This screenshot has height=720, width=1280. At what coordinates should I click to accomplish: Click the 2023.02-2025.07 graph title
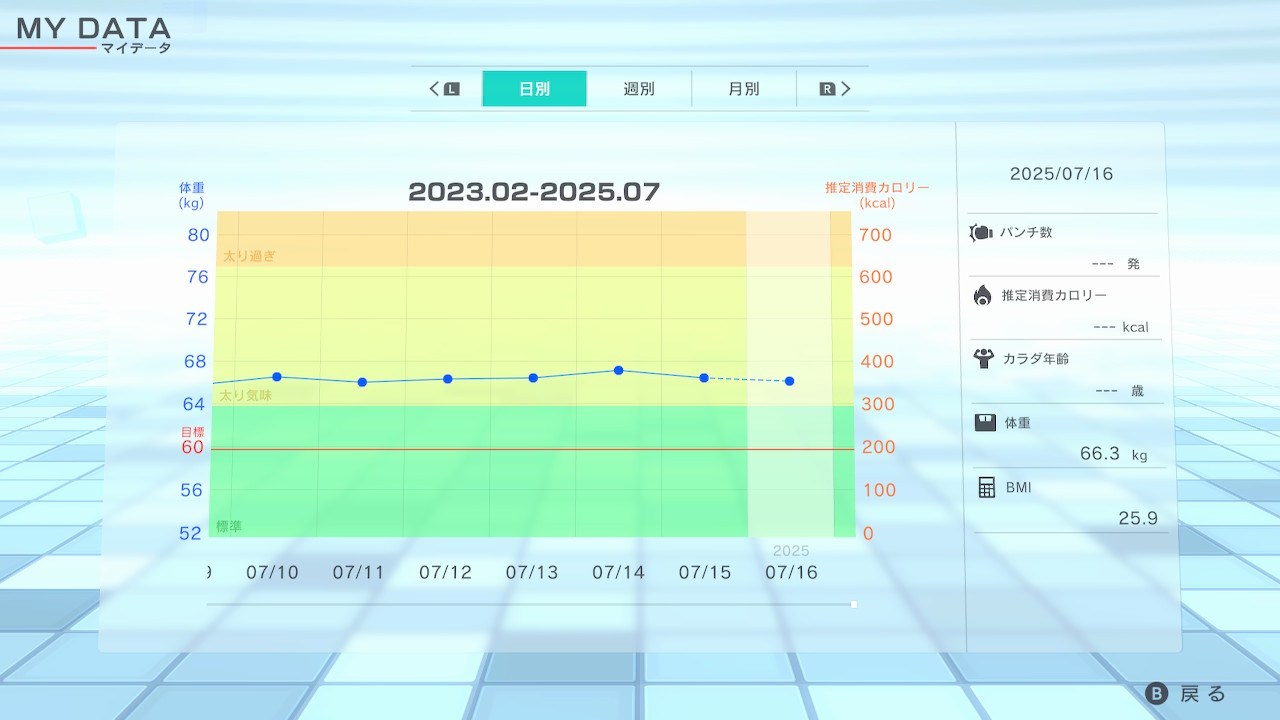pyautogui.click(x=534, y=192)
